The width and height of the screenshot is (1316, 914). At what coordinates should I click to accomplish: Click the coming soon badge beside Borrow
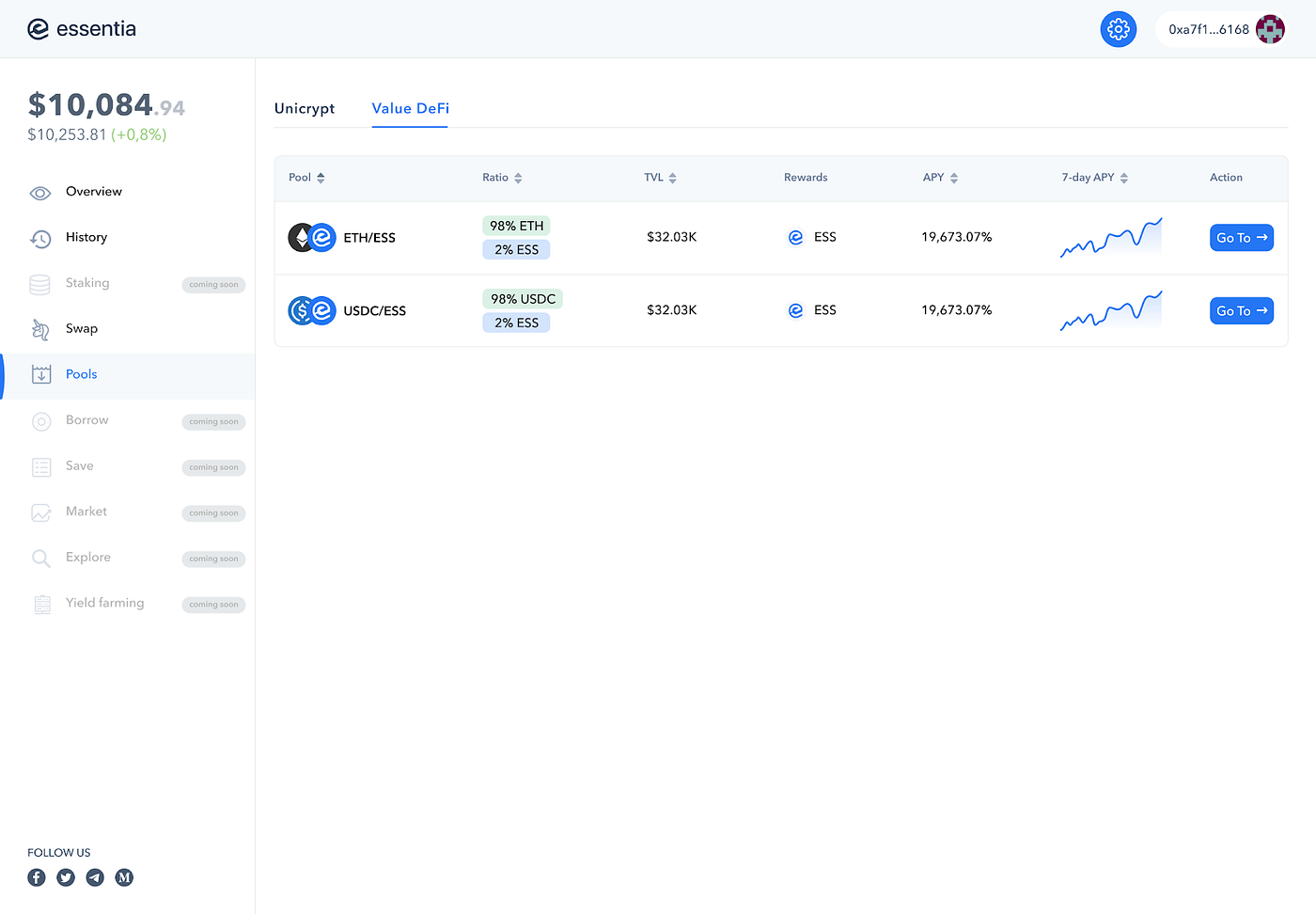pyautogui.click(x=213, y=422)
